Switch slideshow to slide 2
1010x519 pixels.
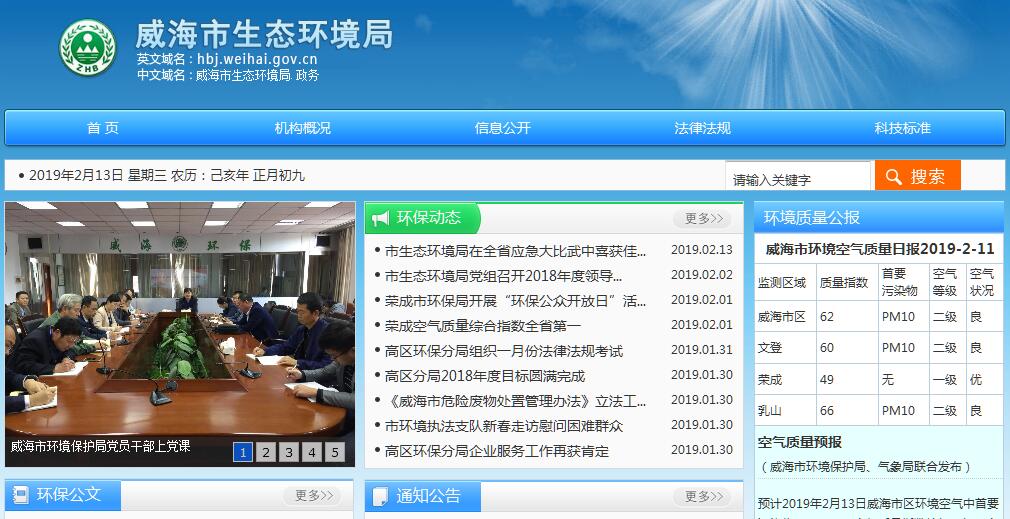(265, 453)
